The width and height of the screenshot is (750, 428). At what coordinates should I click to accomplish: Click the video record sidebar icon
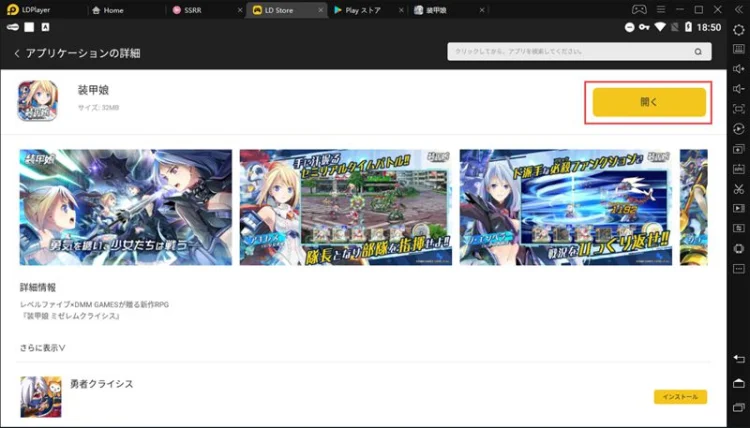click(739, 209)
